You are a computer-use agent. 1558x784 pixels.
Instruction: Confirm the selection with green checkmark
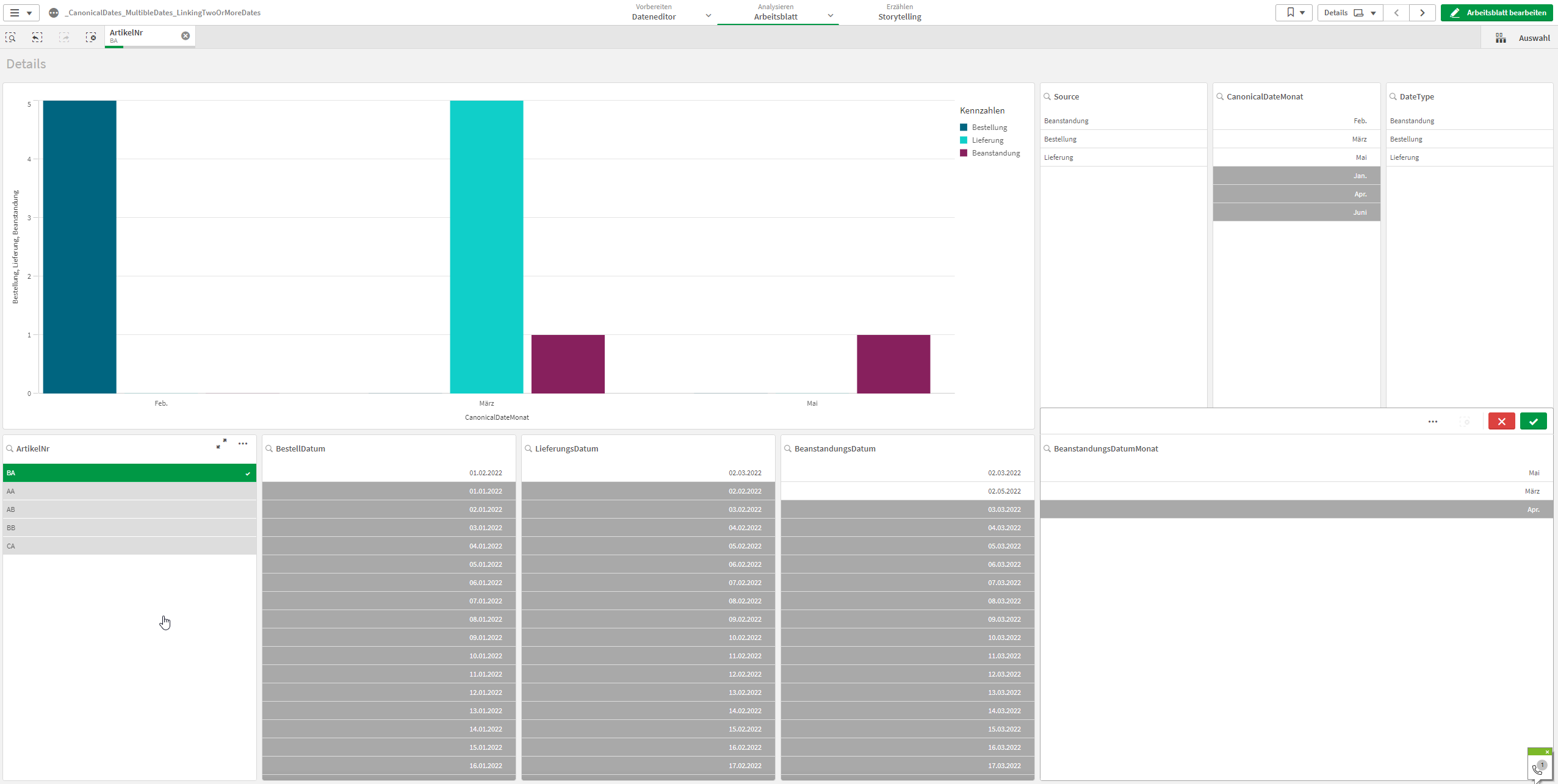tap(1533, 421)
